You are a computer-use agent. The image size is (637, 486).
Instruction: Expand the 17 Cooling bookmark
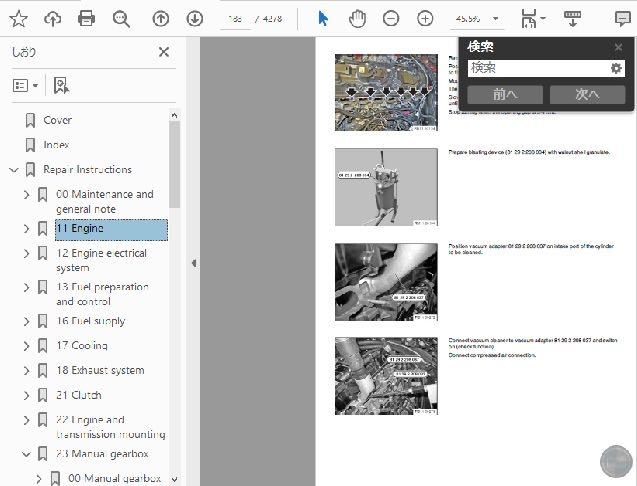26,346
